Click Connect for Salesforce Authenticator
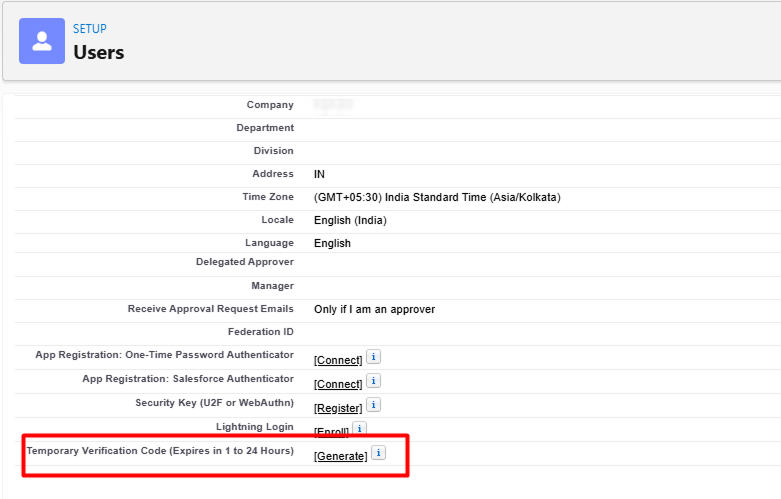 point(338,384)
